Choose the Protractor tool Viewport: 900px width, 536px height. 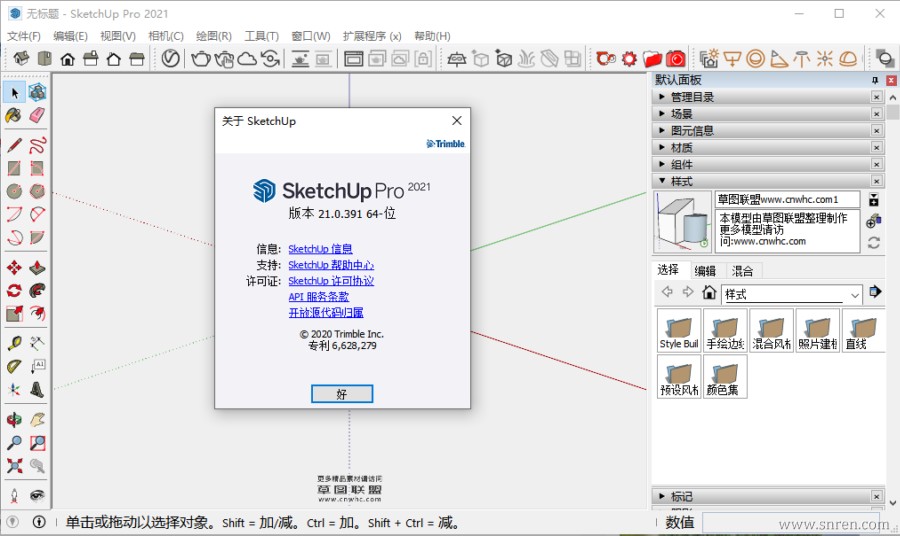coord(14,366)
